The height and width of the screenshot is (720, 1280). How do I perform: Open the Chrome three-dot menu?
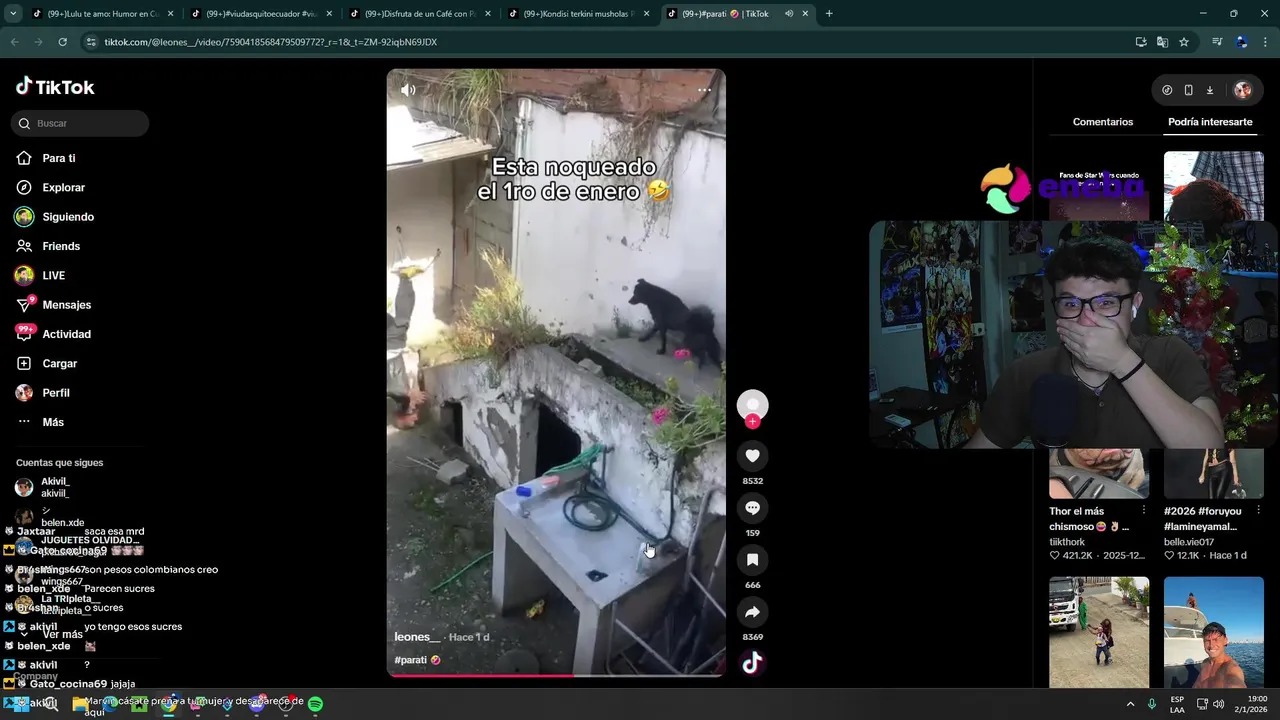point(1265,42)
